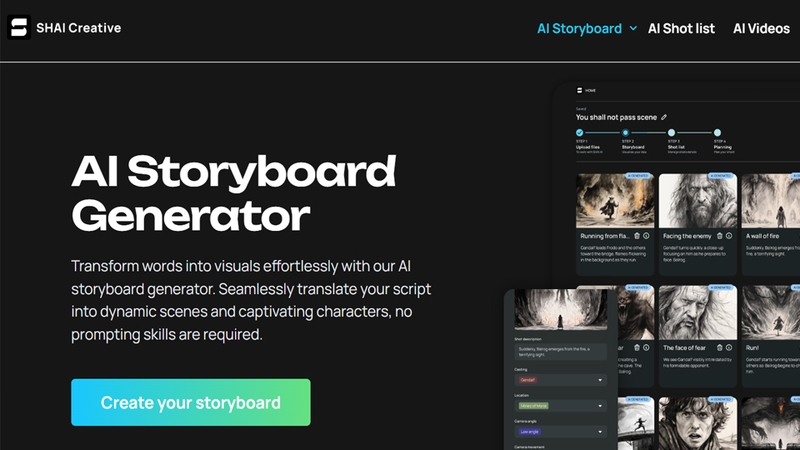Open info icon on 'Running from fla...' card

click(x=646, y=236)
